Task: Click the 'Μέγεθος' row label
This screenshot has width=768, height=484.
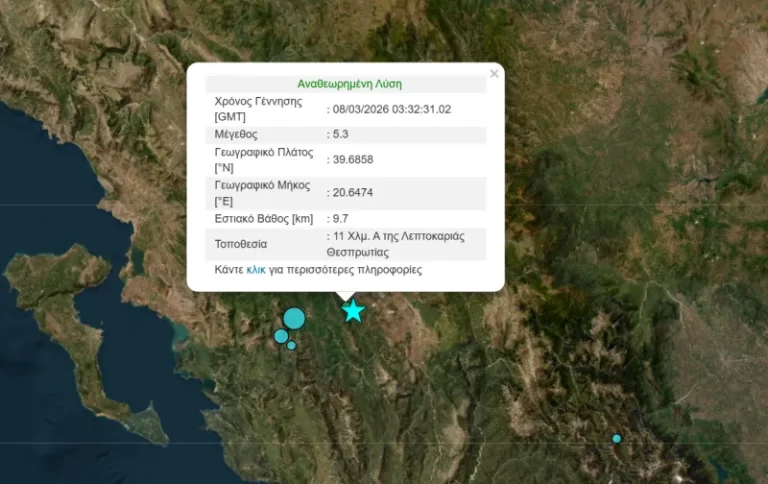Action: click(236, 134)
